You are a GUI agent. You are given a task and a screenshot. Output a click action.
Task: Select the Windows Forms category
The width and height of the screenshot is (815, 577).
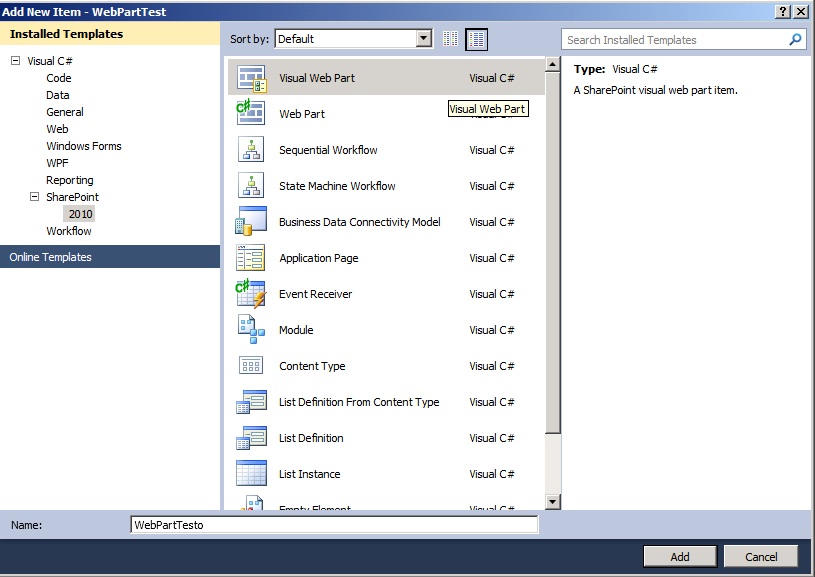[84, 146]
